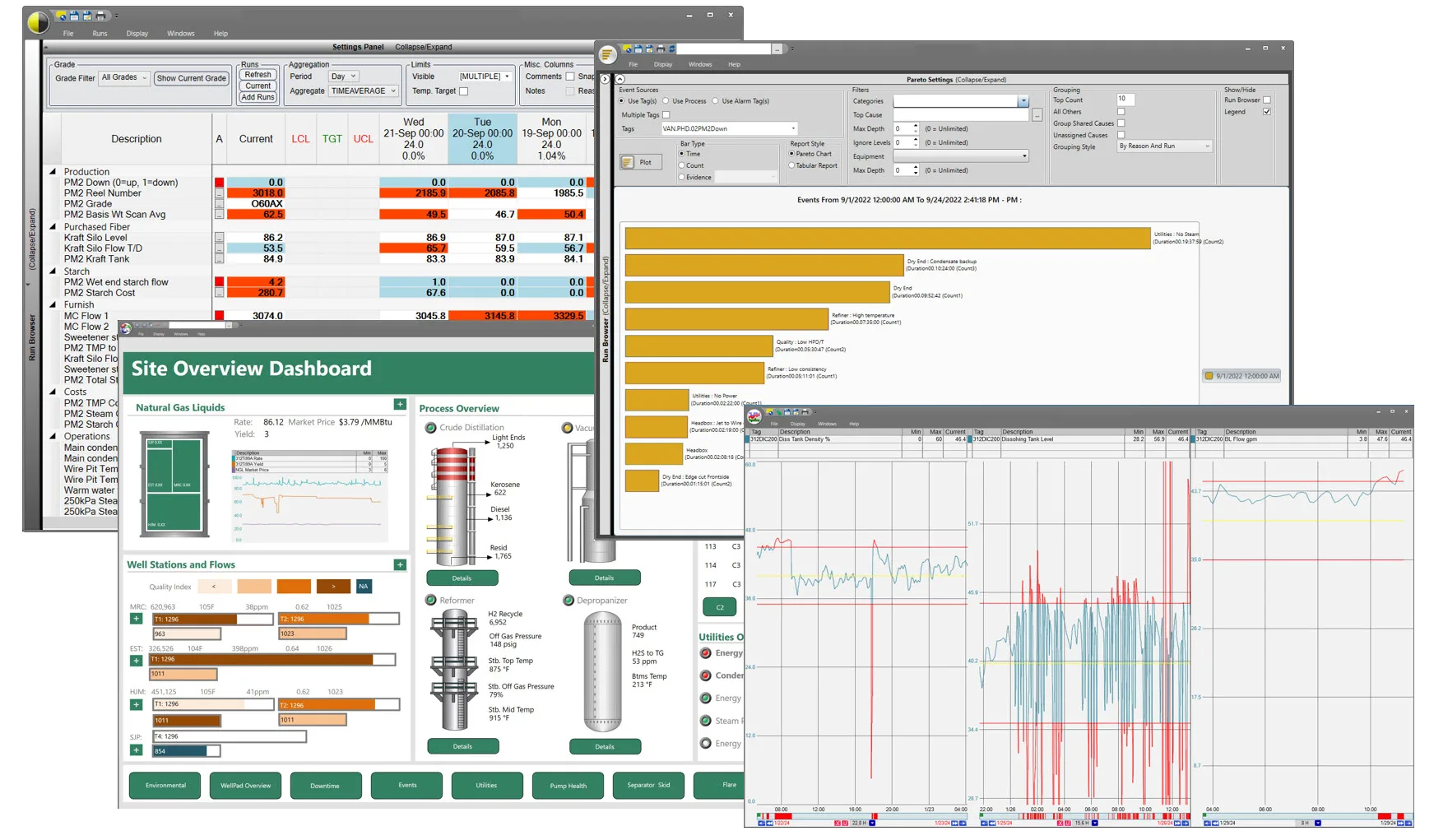Click plus icon beside Well Stations and Flows

400,565
